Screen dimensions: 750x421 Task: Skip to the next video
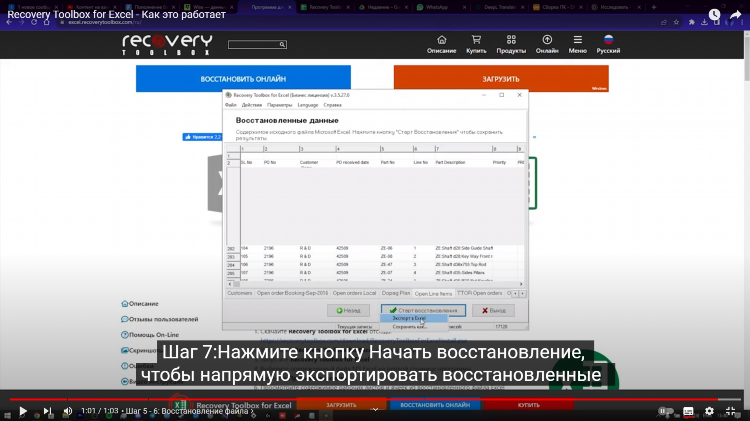point(47,410)
